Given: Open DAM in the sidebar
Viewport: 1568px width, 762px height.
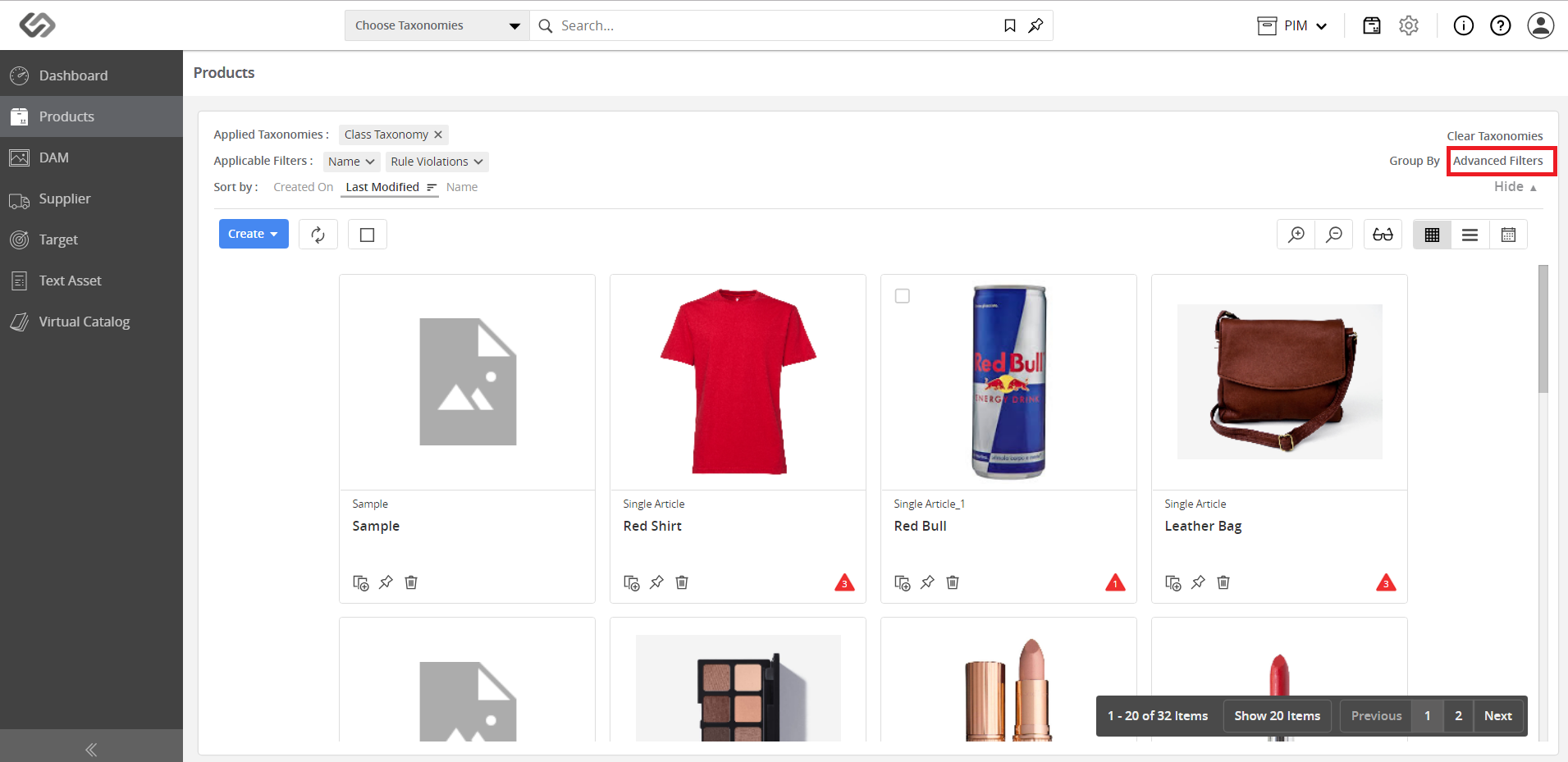Looking at the screenshot, I should 91,157.
